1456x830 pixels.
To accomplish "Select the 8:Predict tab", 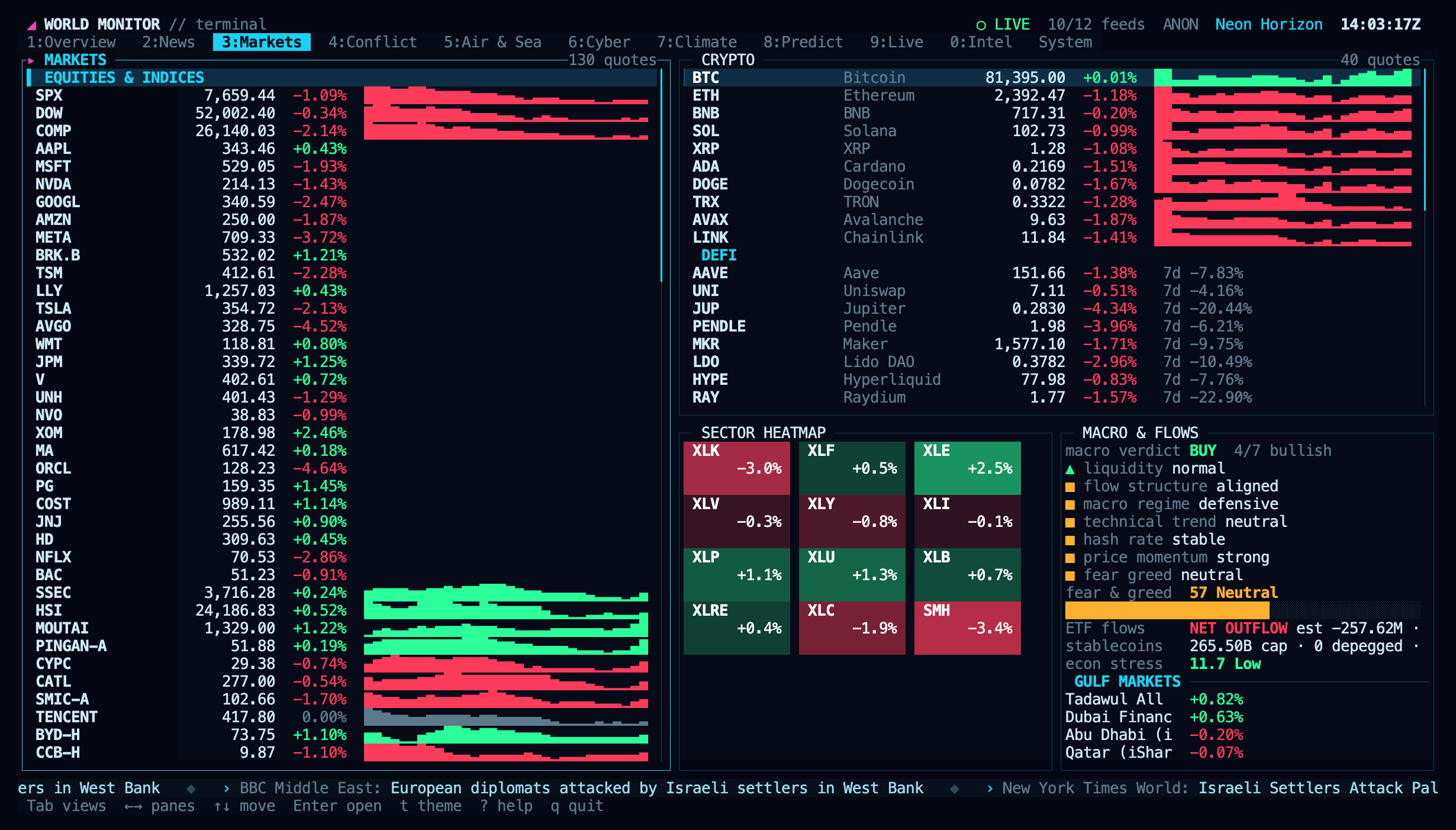I will click(803, 42).
